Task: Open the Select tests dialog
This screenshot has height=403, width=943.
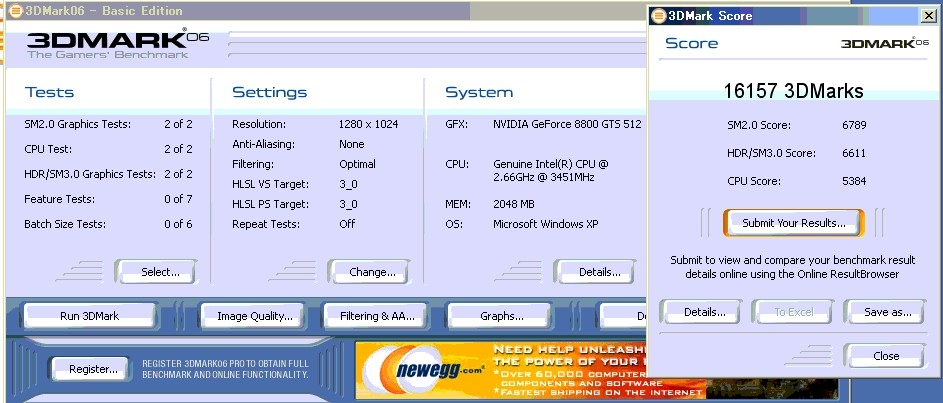Action: click(x=156, y=272)
